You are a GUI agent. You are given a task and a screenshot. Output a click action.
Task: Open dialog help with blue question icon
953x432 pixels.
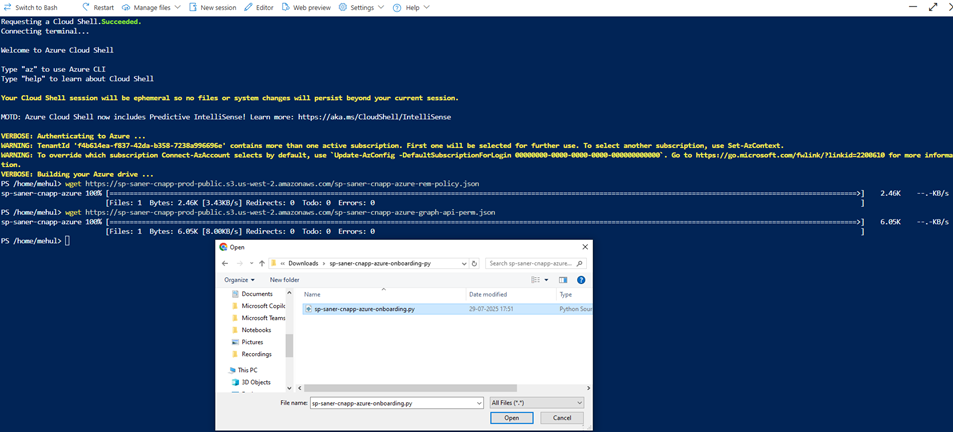coord(580,279)
